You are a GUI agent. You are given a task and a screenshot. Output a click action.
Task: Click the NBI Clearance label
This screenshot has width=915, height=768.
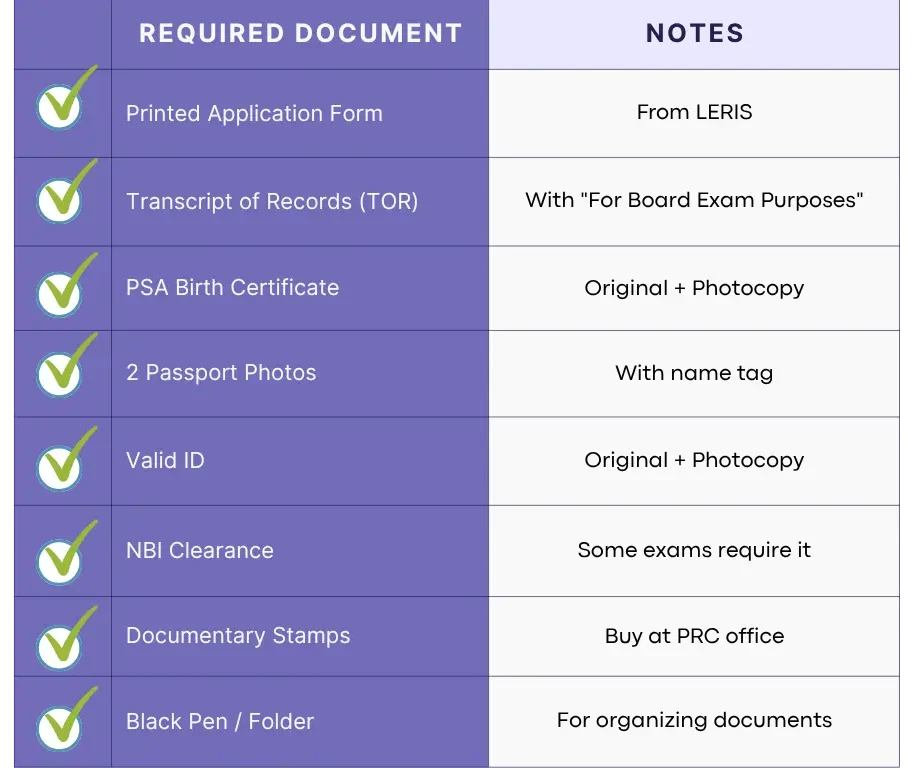[x=199, y=550]
